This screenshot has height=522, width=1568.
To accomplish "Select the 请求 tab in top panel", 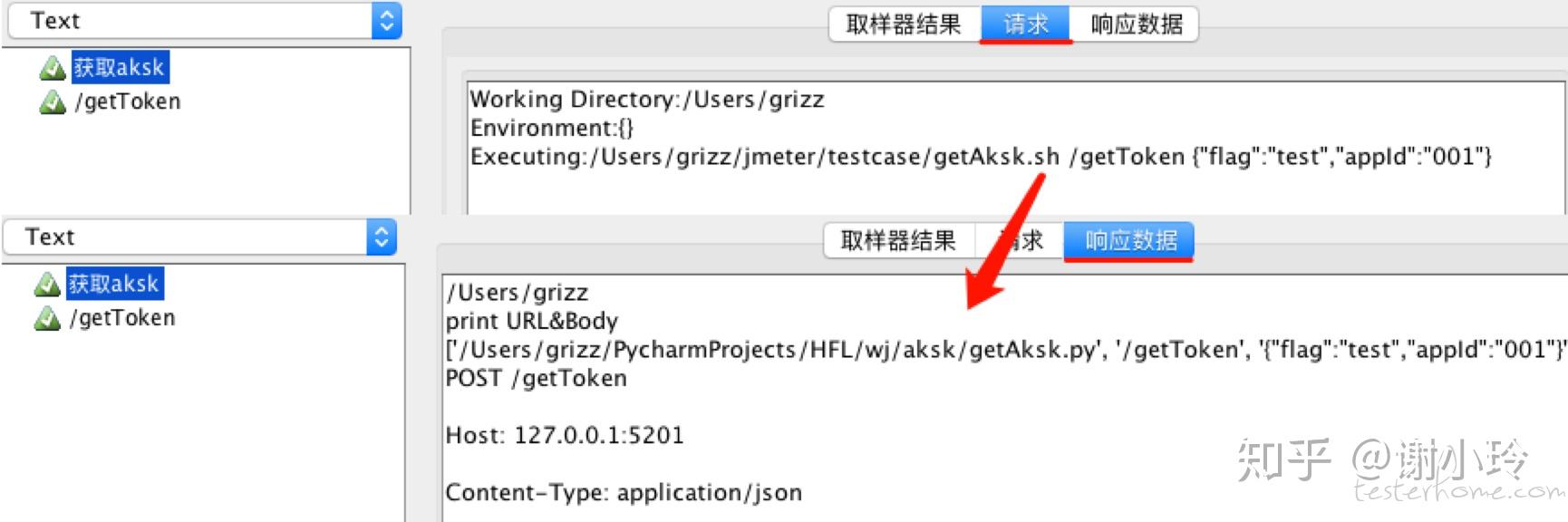I will tap(1025, 24).
